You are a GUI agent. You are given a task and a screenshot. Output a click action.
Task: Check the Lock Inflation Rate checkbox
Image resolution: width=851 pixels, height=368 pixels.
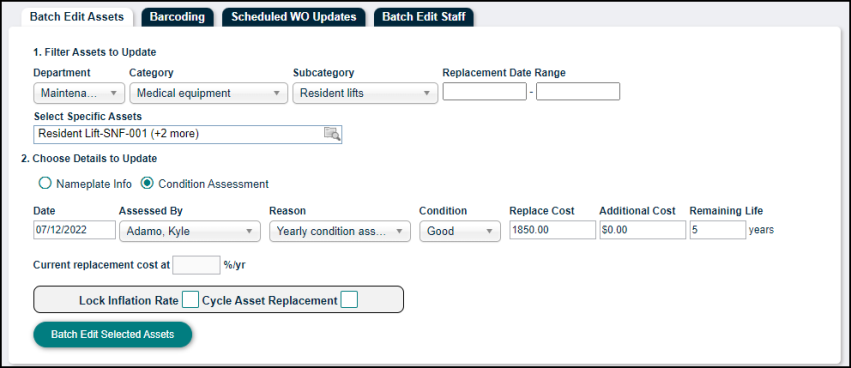click(x=190, y=300)
